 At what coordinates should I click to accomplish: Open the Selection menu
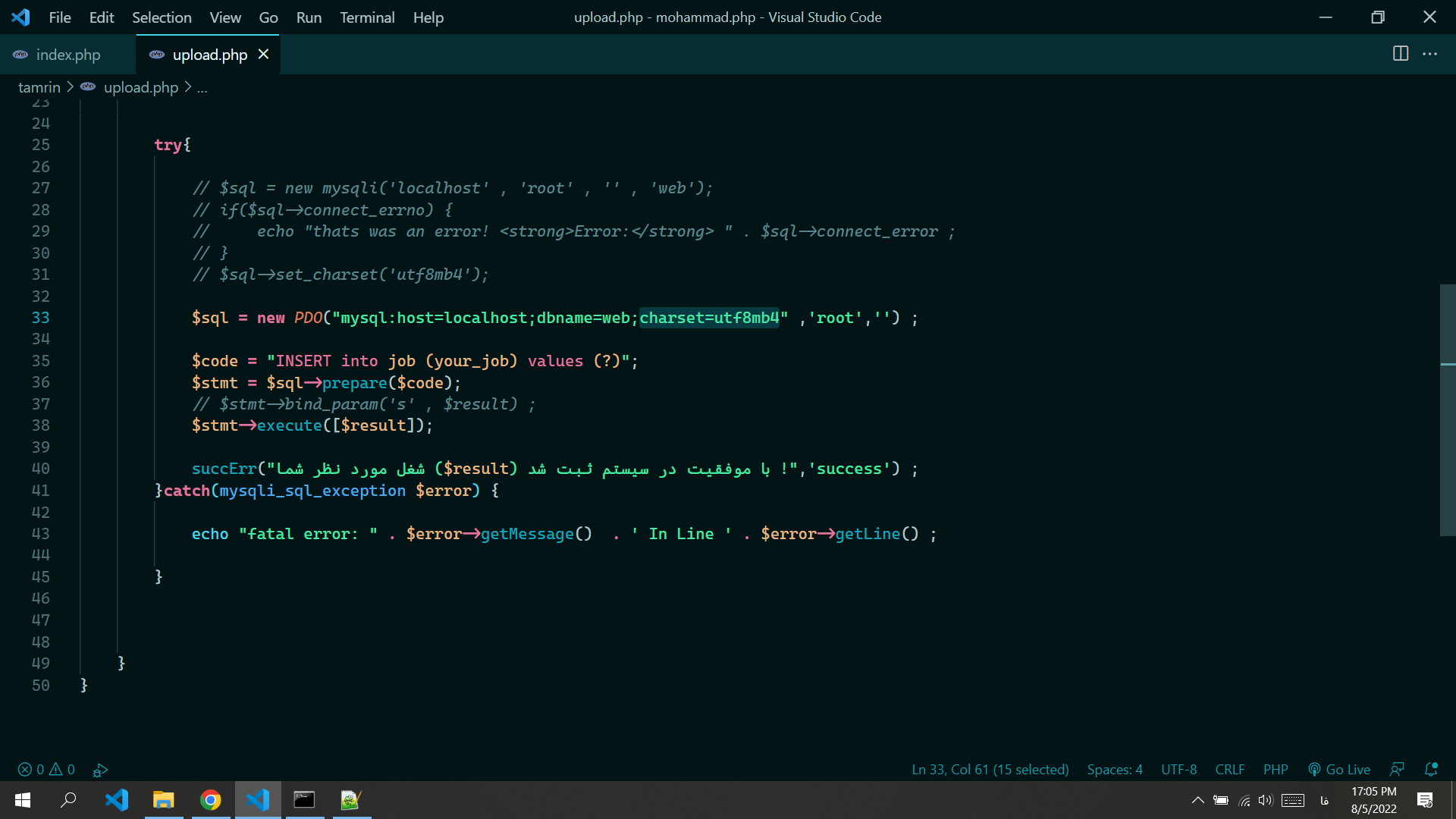click(162, 17)
